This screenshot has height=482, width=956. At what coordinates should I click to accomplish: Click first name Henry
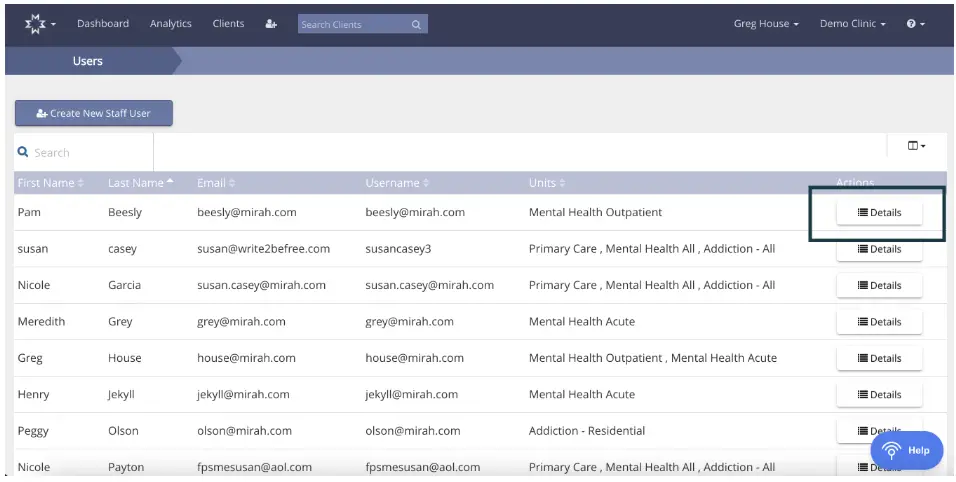33,395
